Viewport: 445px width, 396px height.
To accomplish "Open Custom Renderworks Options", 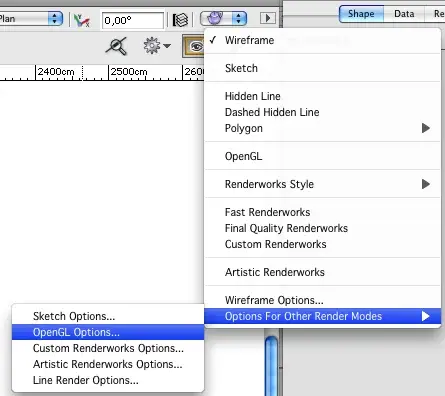I will point(108,348).
